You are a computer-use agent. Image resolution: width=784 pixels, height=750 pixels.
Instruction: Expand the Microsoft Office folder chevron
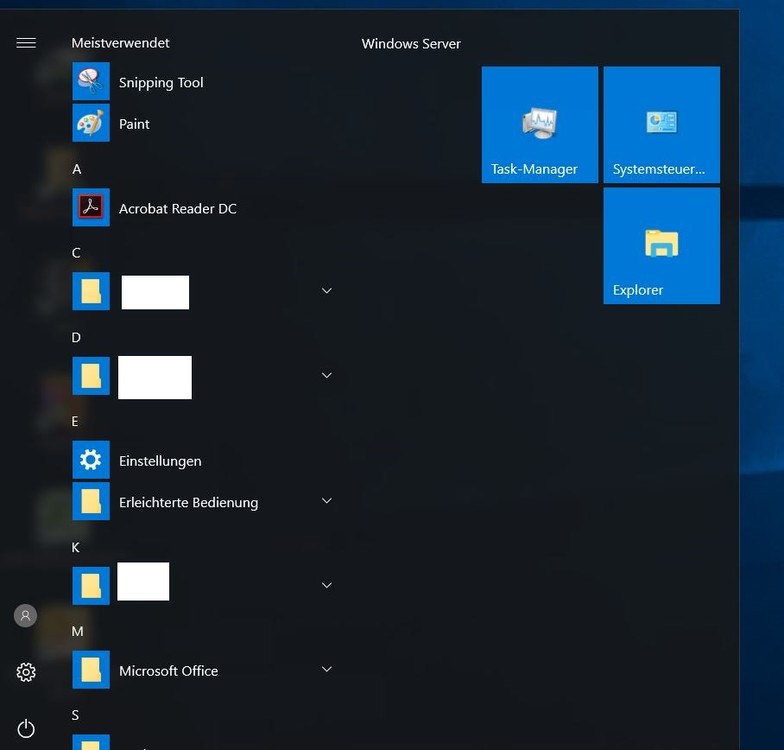326,669
